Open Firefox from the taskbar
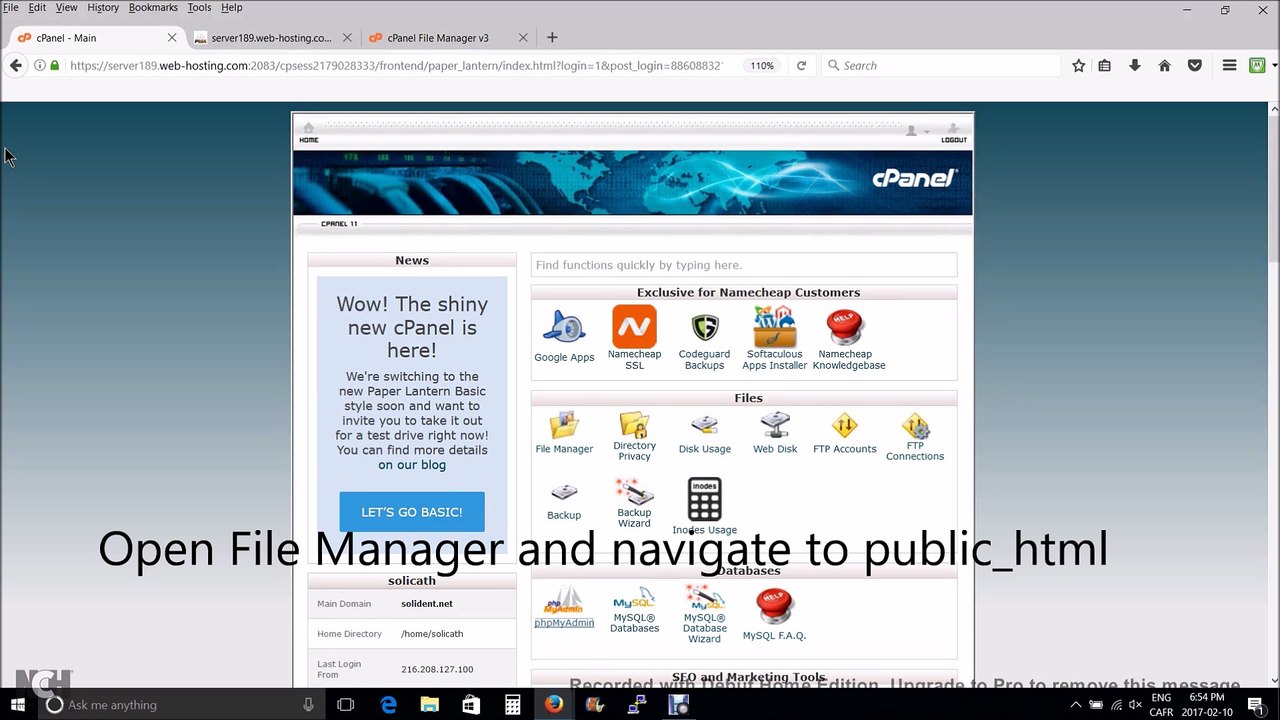The height and width of the screenshot is (720, 1280). 554,704
